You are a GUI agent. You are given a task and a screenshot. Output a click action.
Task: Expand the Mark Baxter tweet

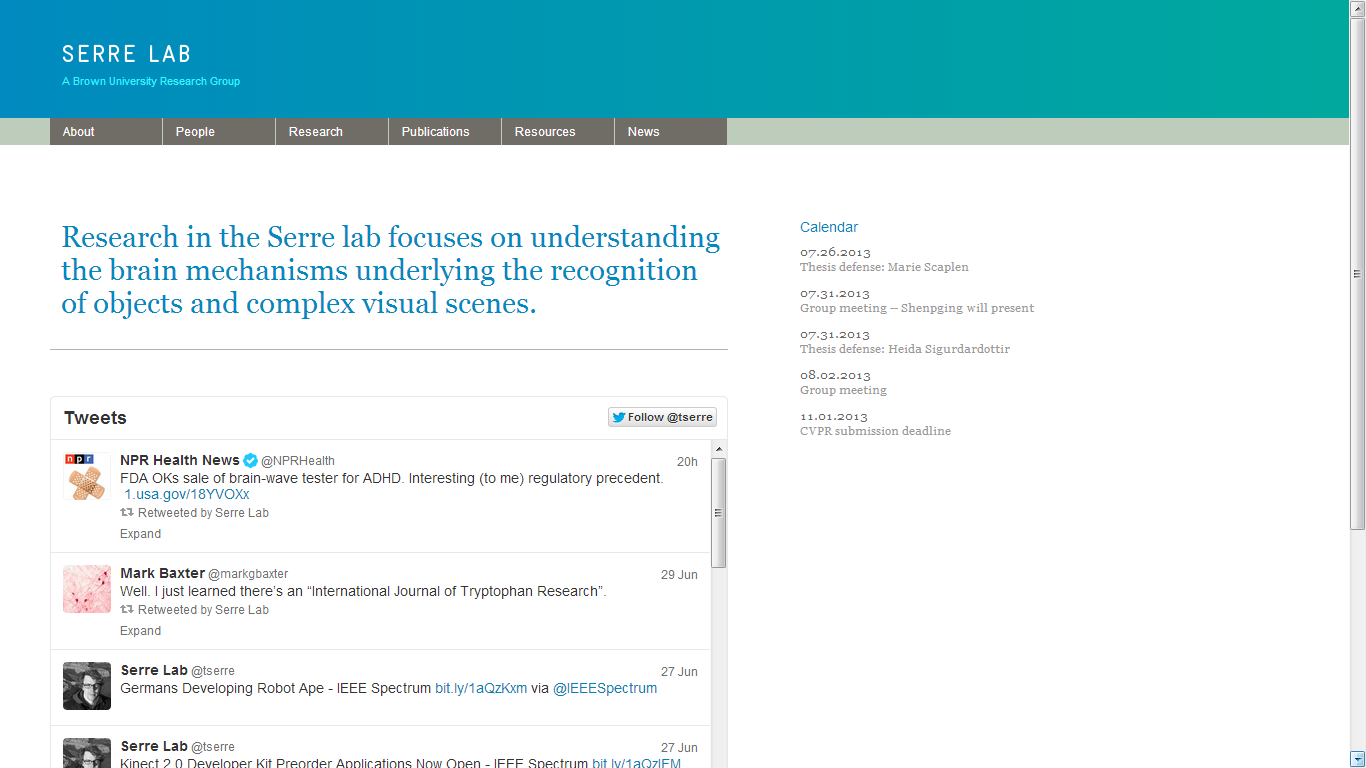click(140, 631)
